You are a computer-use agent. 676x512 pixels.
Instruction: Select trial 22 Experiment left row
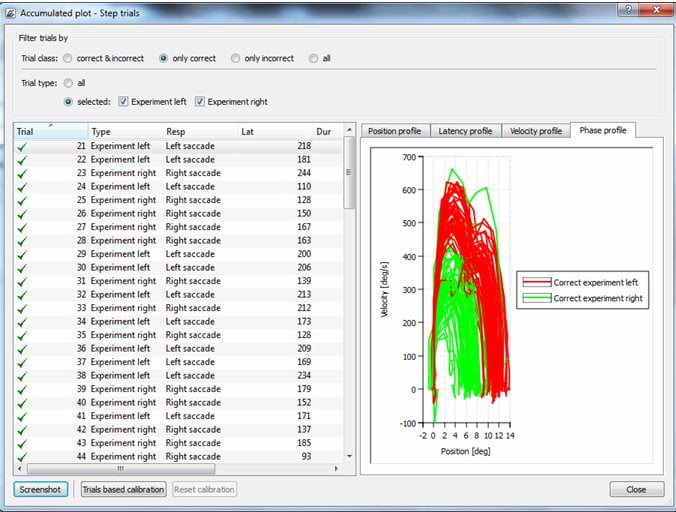point(179,160)
